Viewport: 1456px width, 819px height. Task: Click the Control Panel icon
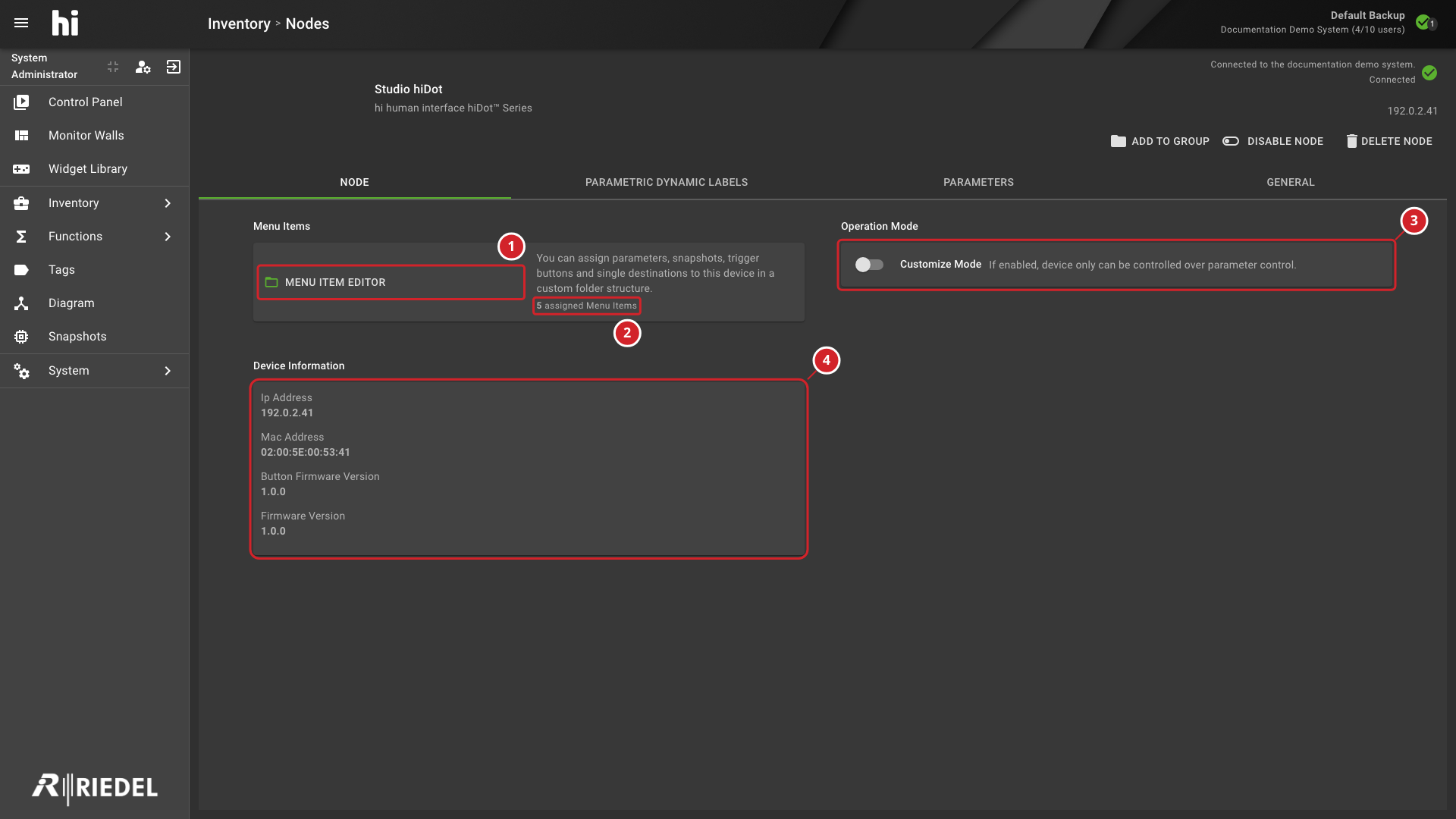coord(21,102)
